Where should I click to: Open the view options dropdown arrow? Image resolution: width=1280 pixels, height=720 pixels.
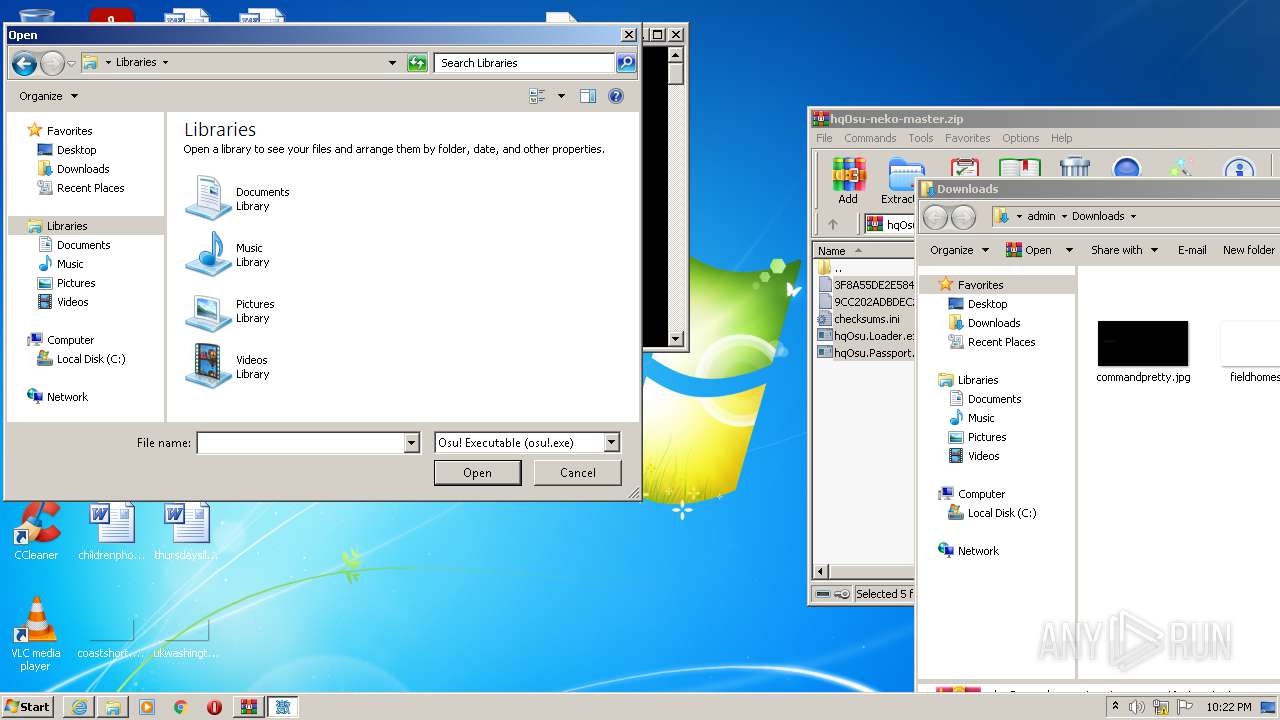coord(561,96)
